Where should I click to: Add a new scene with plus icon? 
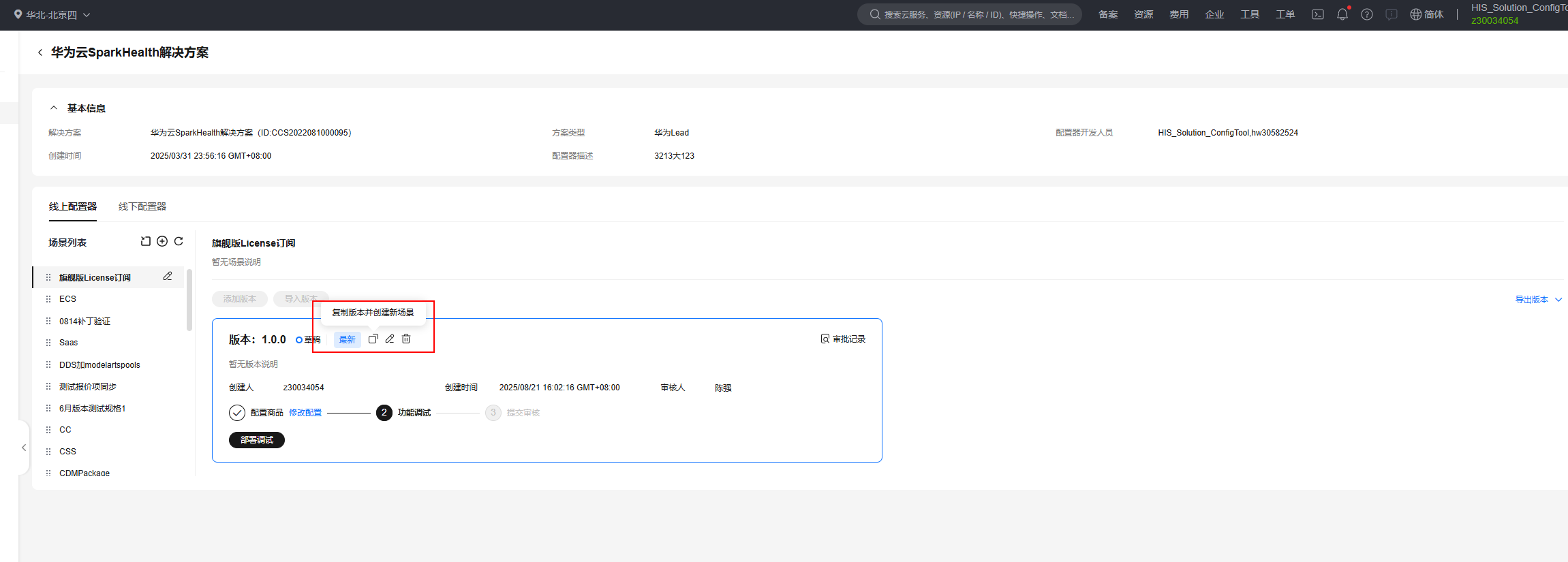pos(162,241)
